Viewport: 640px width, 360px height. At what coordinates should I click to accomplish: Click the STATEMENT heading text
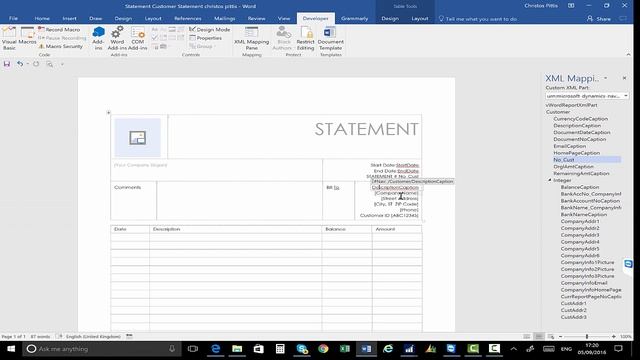(367, 129)
